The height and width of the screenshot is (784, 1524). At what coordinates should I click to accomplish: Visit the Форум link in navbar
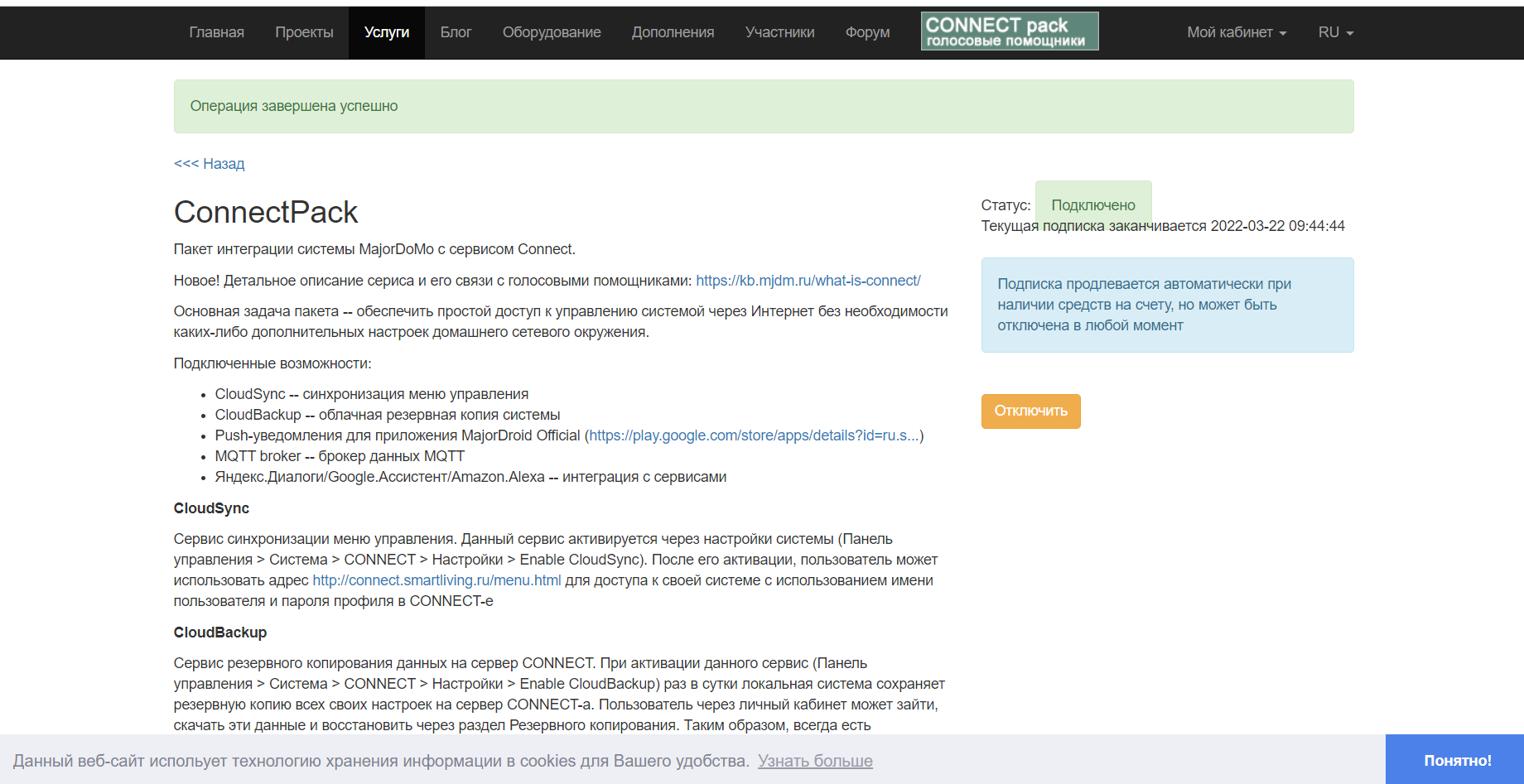click(x=867, y=32)
